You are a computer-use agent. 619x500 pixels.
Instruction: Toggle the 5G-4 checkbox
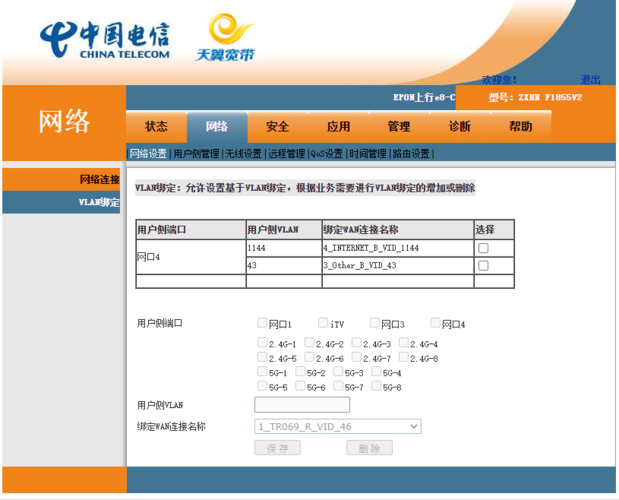pyautogui.click(x=376, y=371)
